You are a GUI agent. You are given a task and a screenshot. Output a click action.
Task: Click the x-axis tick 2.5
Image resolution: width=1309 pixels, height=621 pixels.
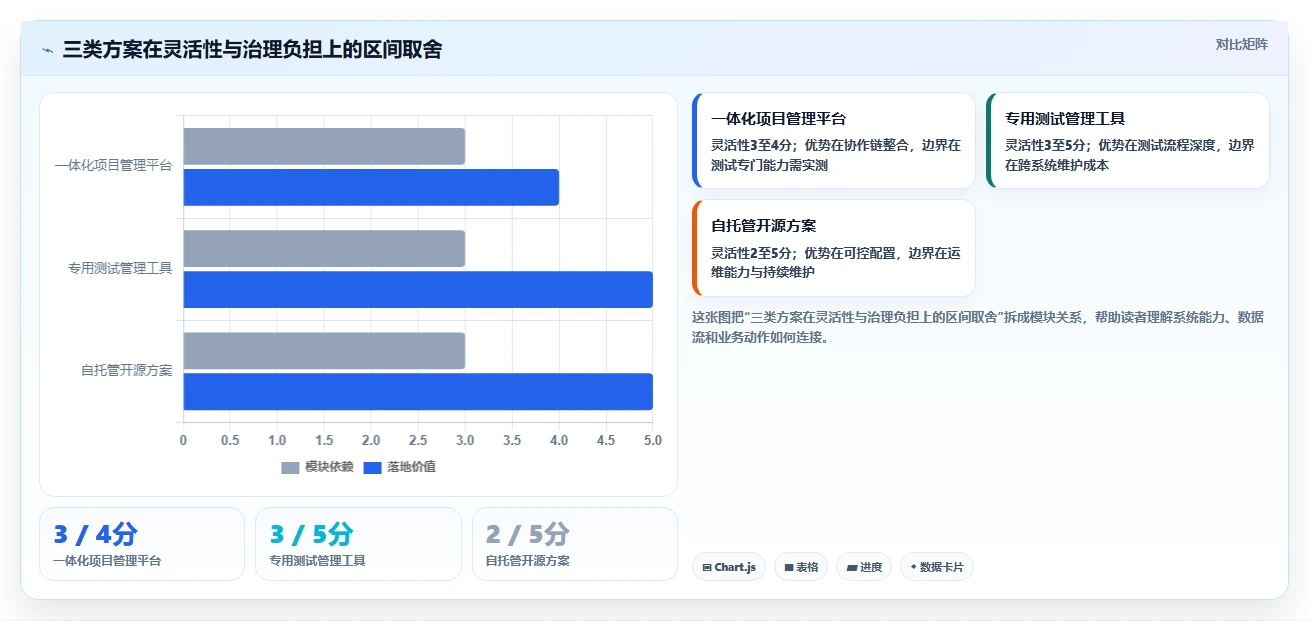(x=418, y=440)
